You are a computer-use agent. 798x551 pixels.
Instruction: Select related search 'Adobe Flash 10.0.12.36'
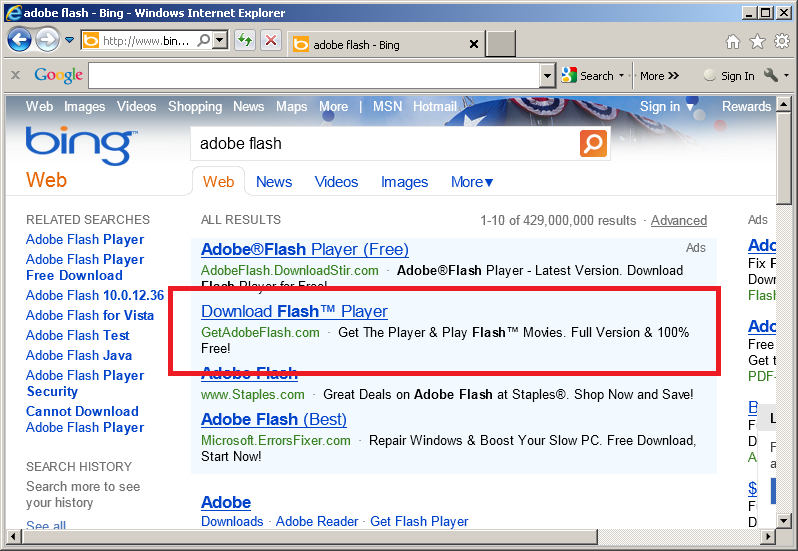point(95,296)
